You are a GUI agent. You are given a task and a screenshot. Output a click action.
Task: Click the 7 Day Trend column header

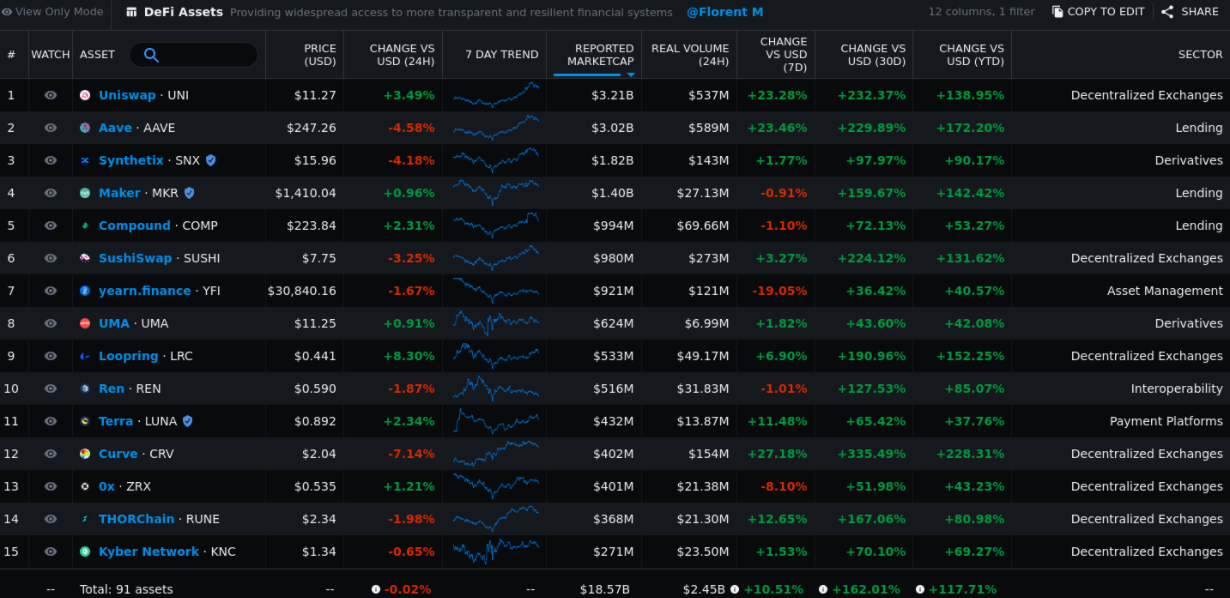tap(501, 55)
